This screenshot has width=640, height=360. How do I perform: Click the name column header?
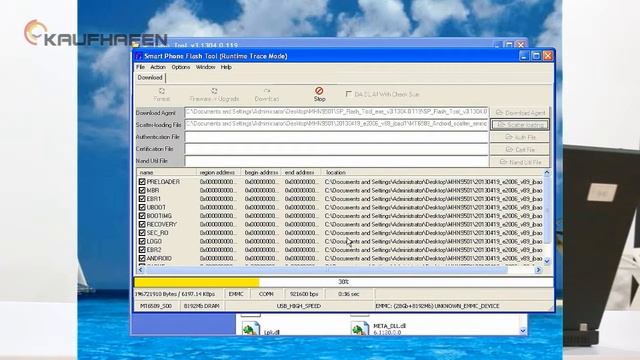[x=166, y=173]
